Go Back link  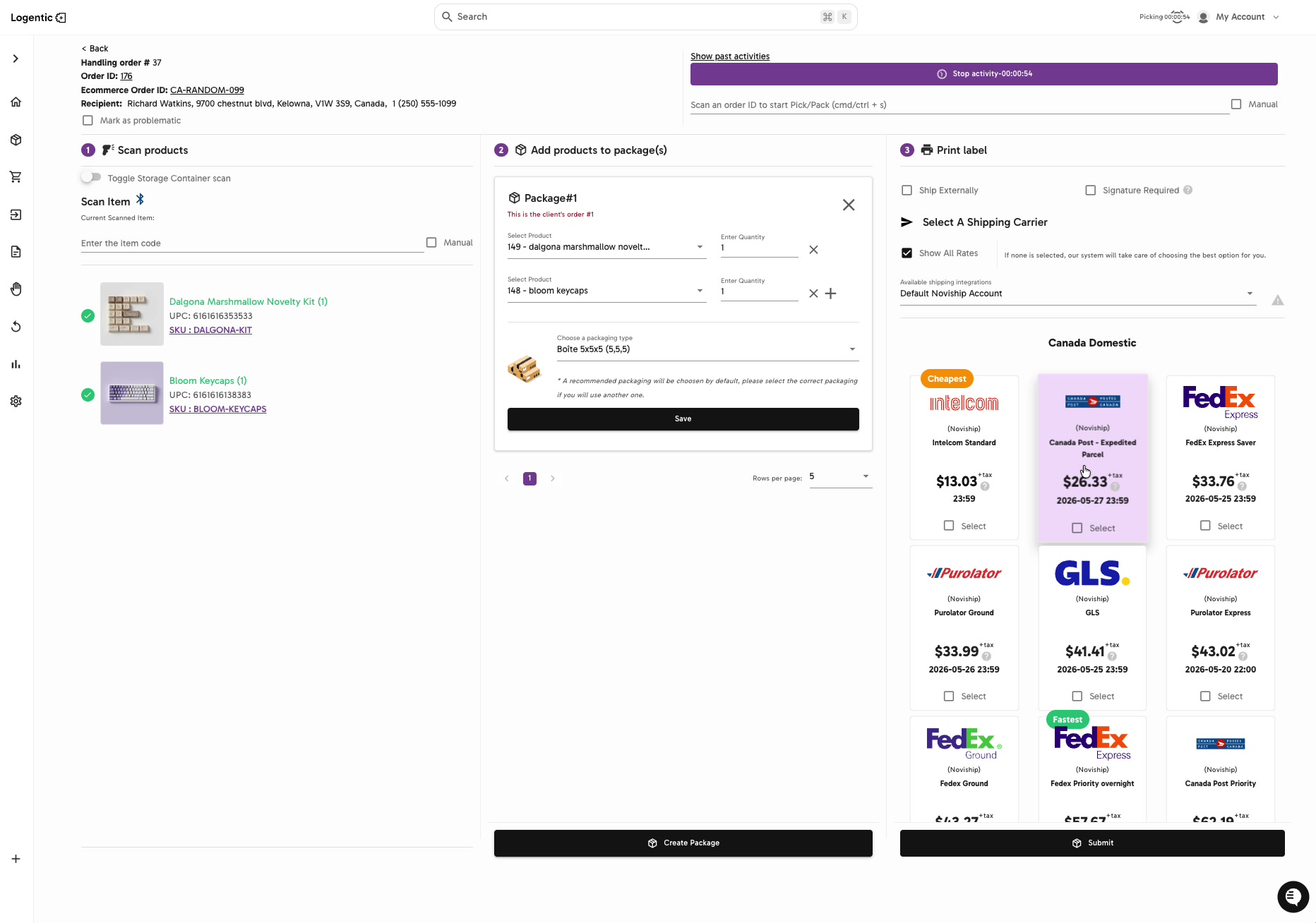click(x=95, y=49)
